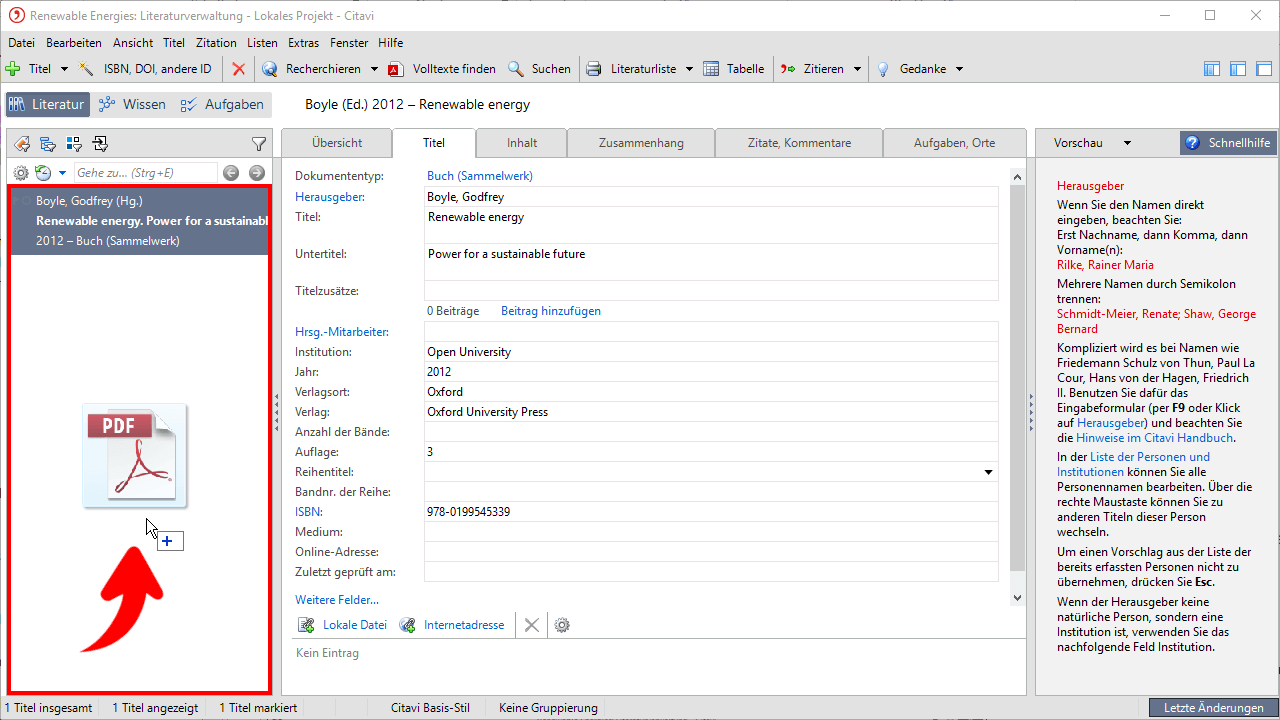Open the gear options beside Internetadresse
The width and height of the screenshot is (1280, 720).
(562, 625)
